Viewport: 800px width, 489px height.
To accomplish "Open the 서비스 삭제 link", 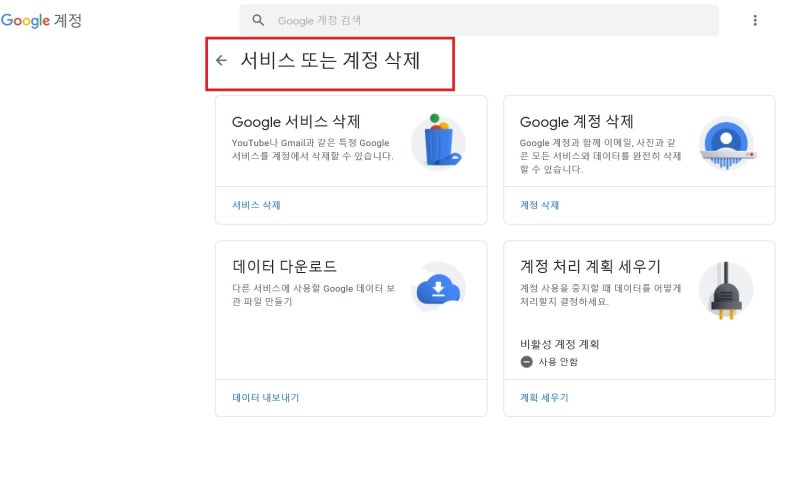I will click(256, 205).
